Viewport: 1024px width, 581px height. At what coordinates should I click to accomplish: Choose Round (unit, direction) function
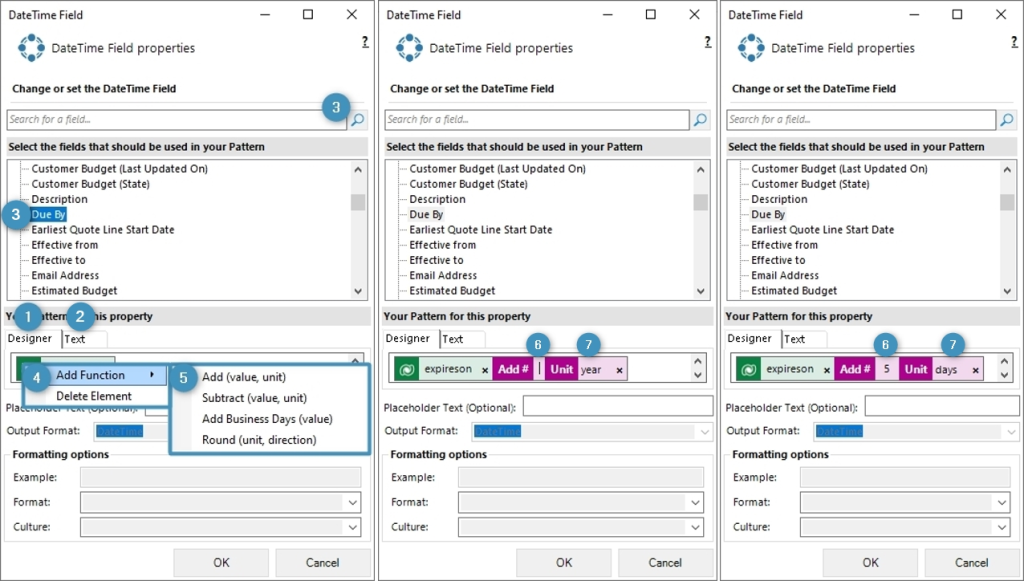pos(259,439)
